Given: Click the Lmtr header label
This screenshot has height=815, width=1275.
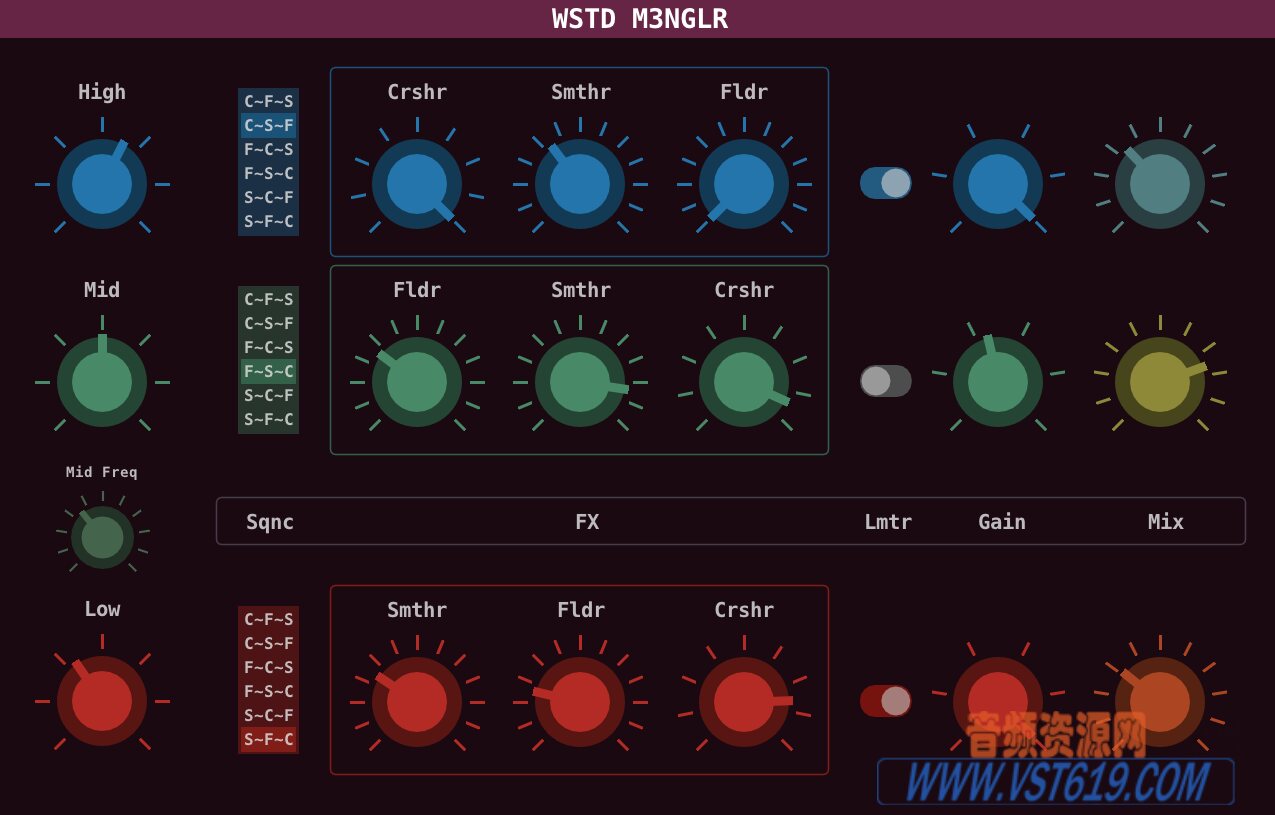Looking at the screenshot, I should point(888,521).
